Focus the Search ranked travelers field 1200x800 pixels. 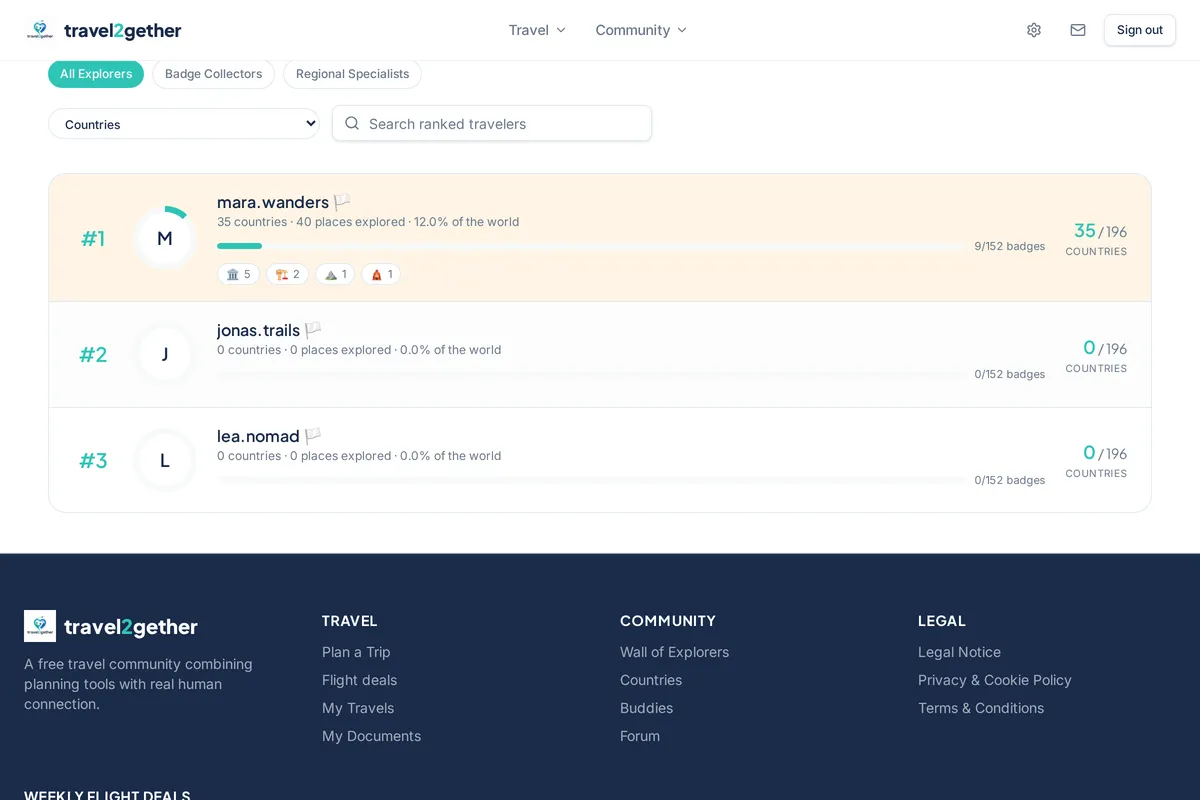[x=492, y=123]
